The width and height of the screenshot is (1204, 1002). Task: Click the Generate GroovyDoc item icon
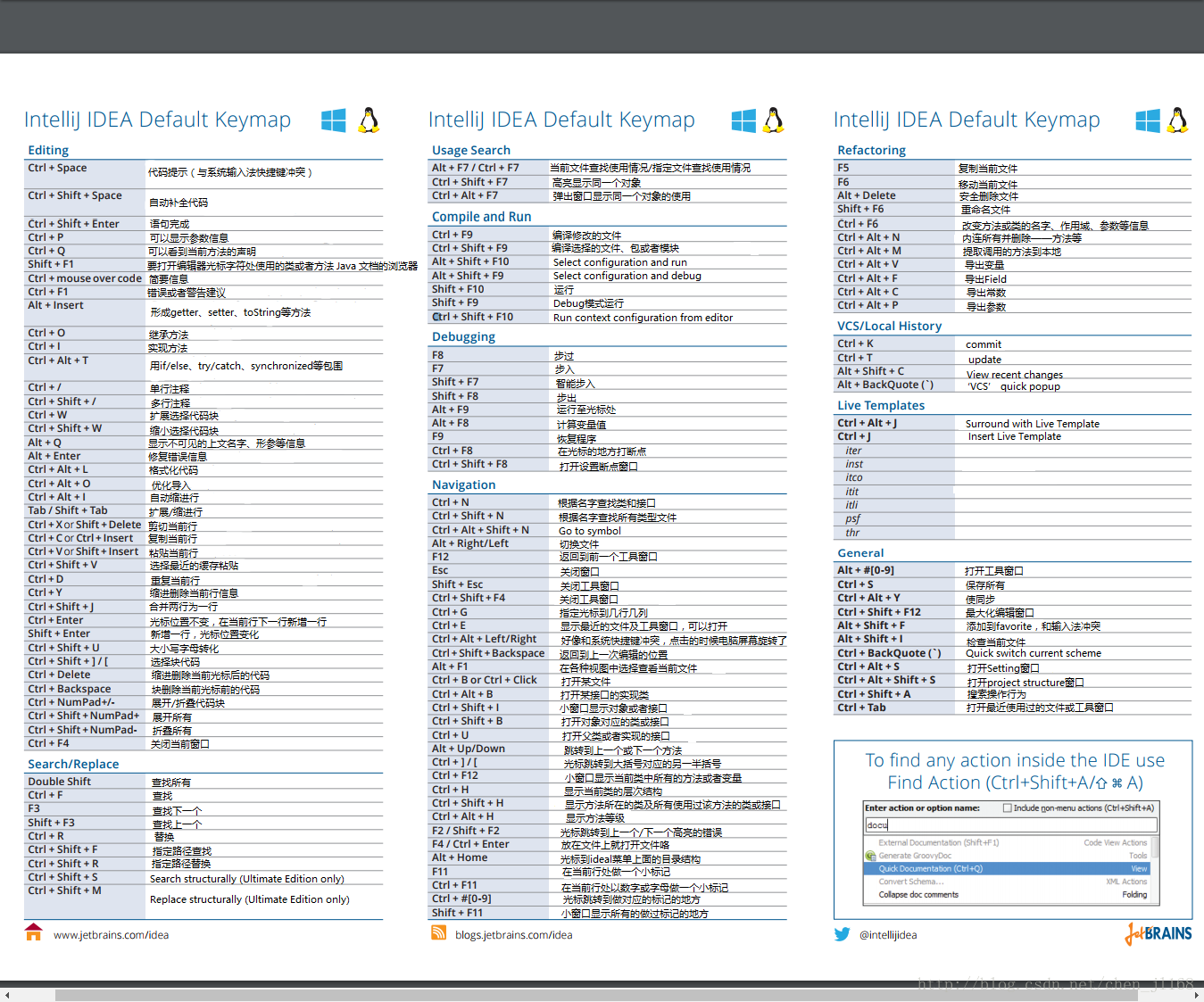point(870,856)
